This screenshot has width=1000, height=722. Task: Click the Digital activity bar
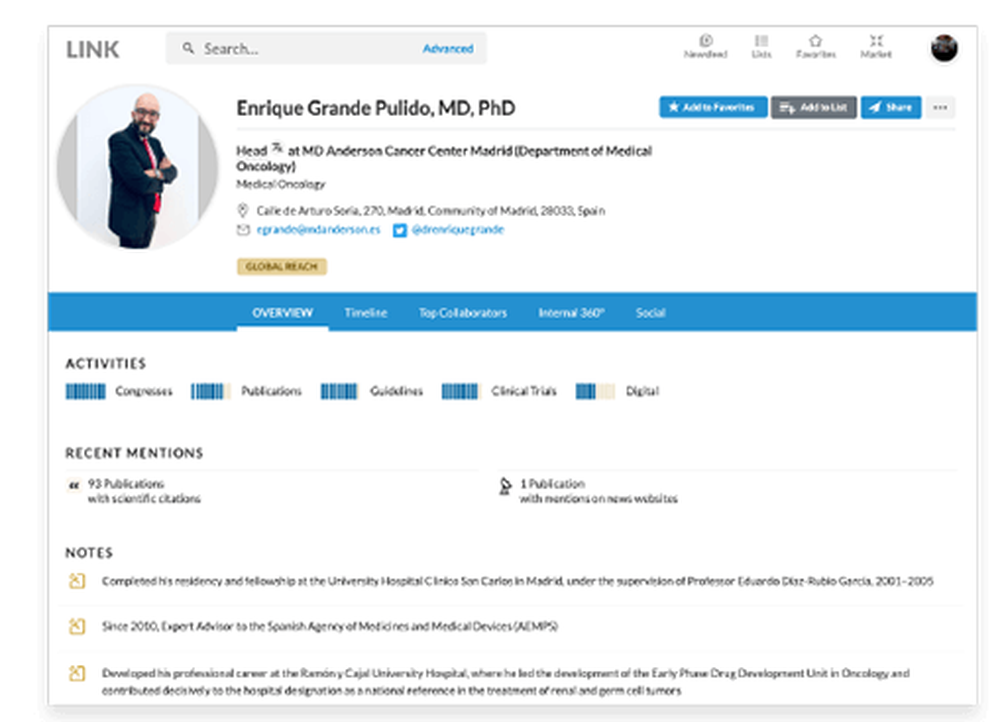[595, 391]
